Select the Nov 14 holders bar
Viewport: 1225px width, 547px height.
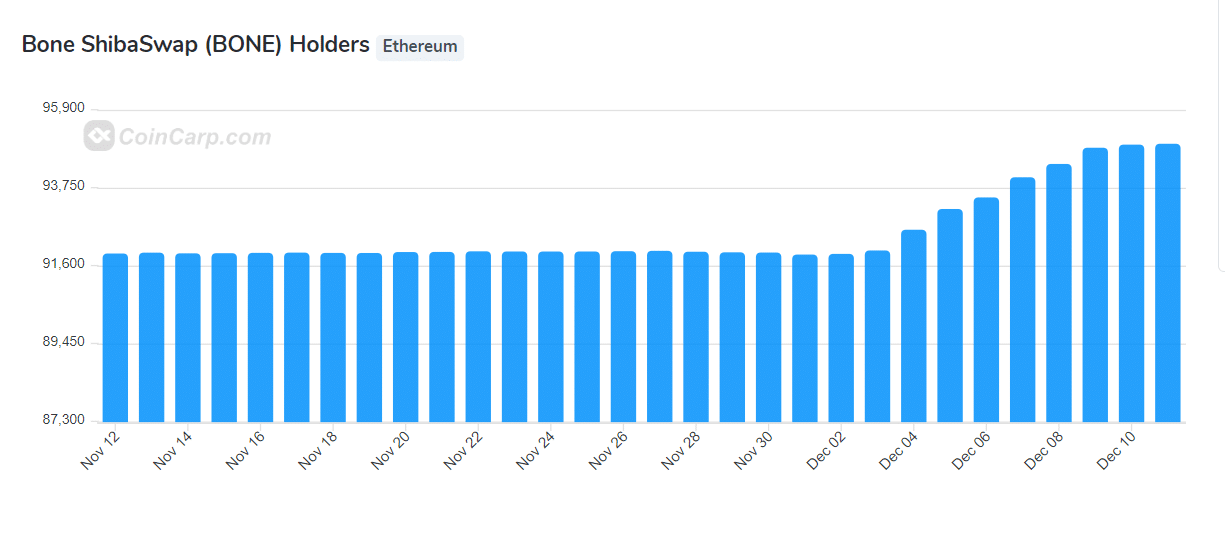(188, 338)
